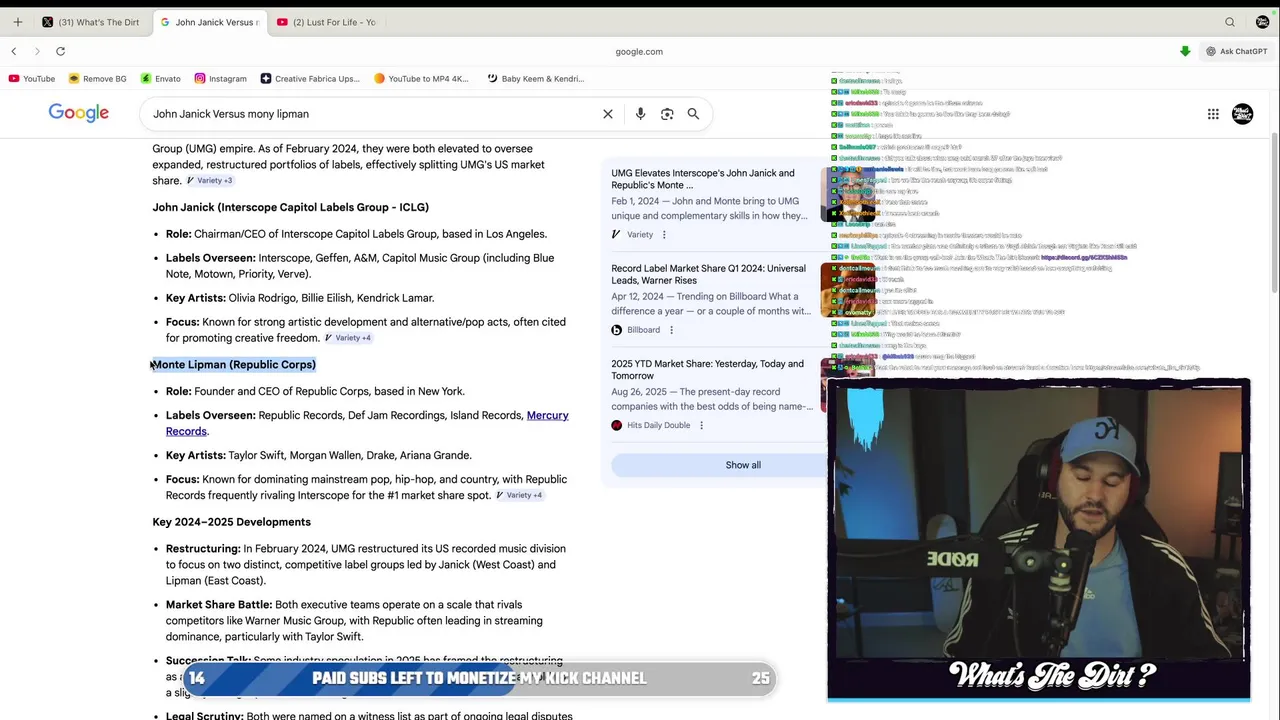
Task: Click the browser tab search magnifier icon
Action: (x=1230, y=22)
